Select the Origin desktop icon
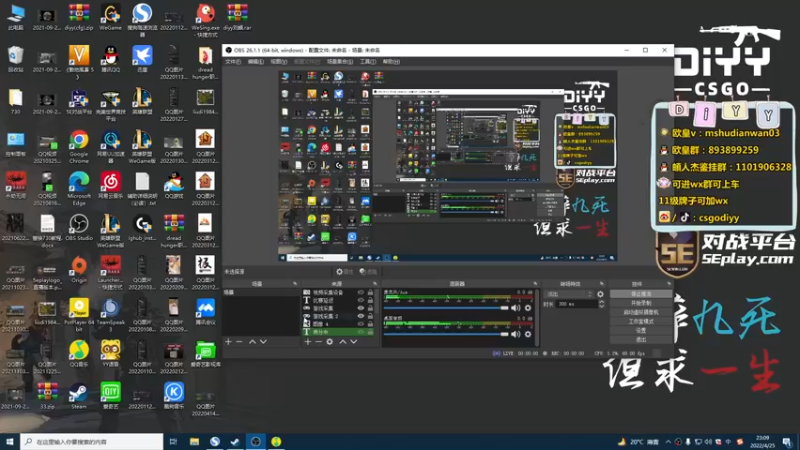This screenshot has height=450, width=800. 79,270
